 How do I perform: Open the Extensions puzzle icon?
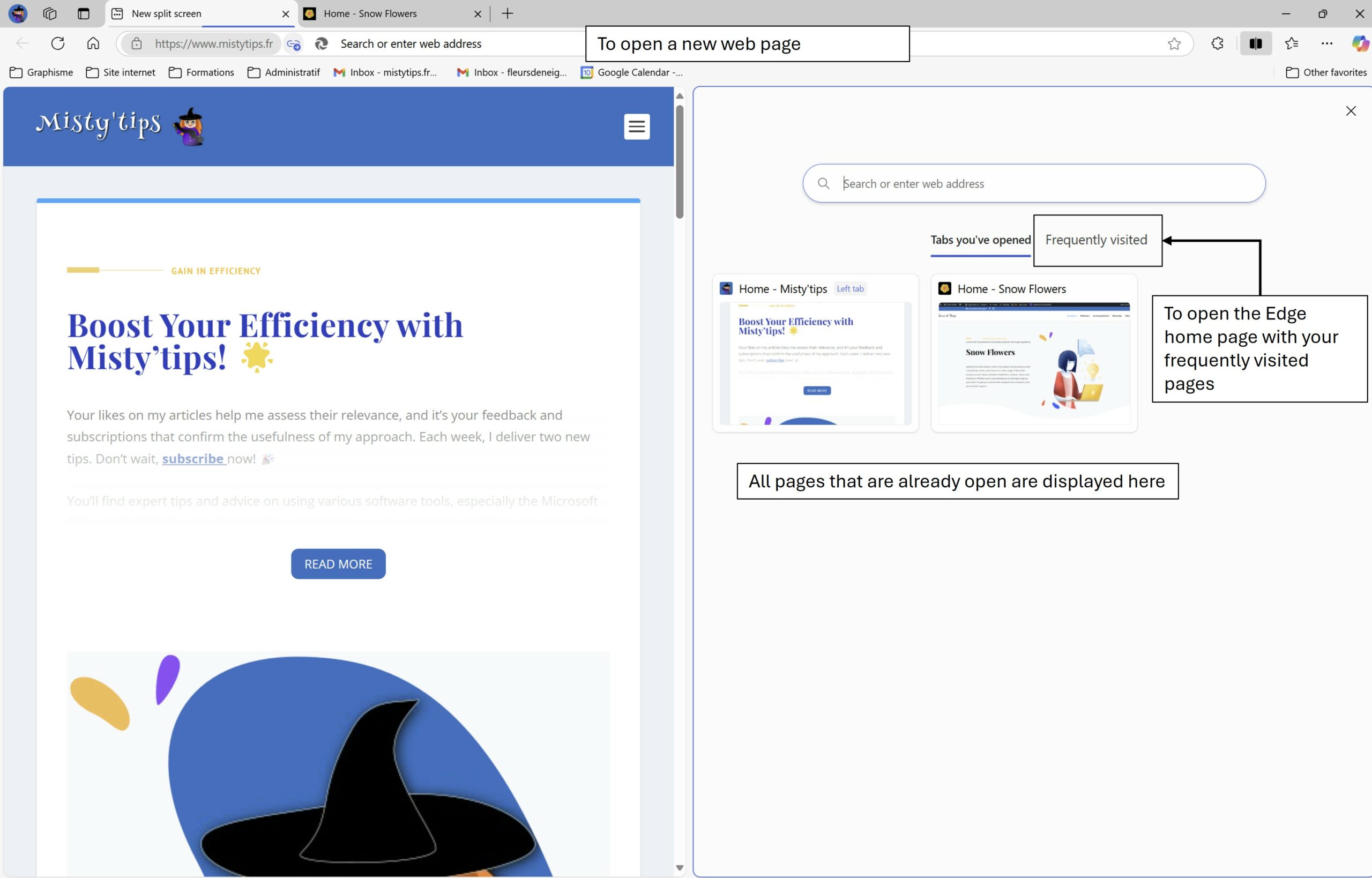click(1217, 43)
